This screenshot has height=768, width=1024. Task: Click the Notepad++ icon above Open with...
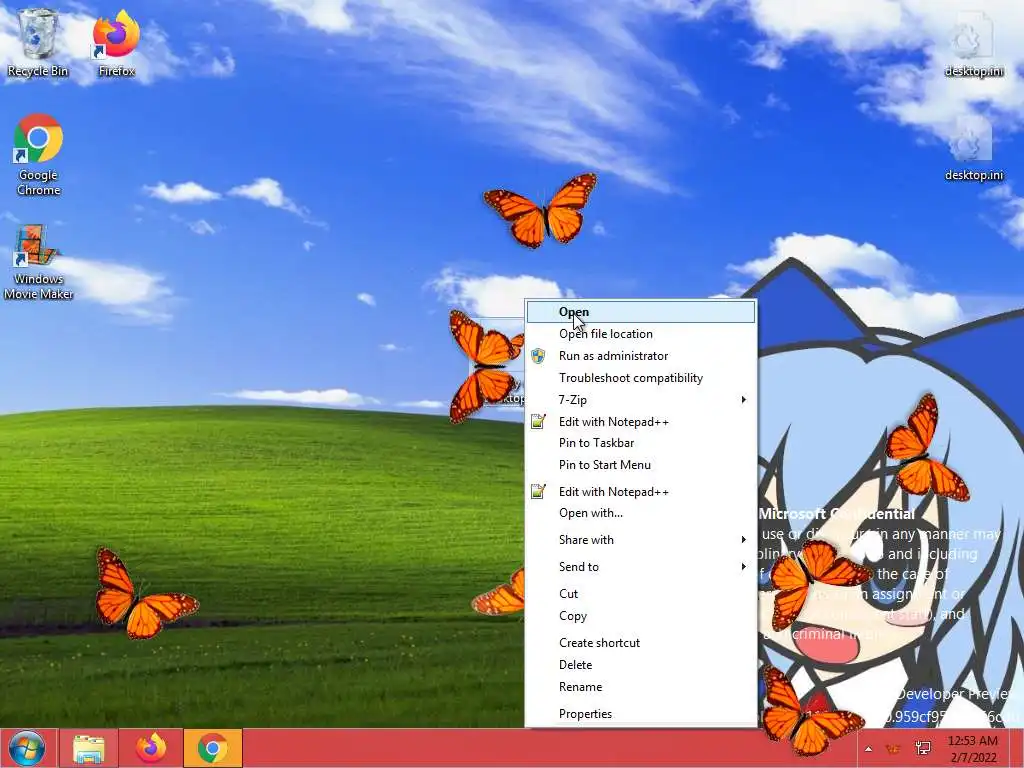coord(538,491)
